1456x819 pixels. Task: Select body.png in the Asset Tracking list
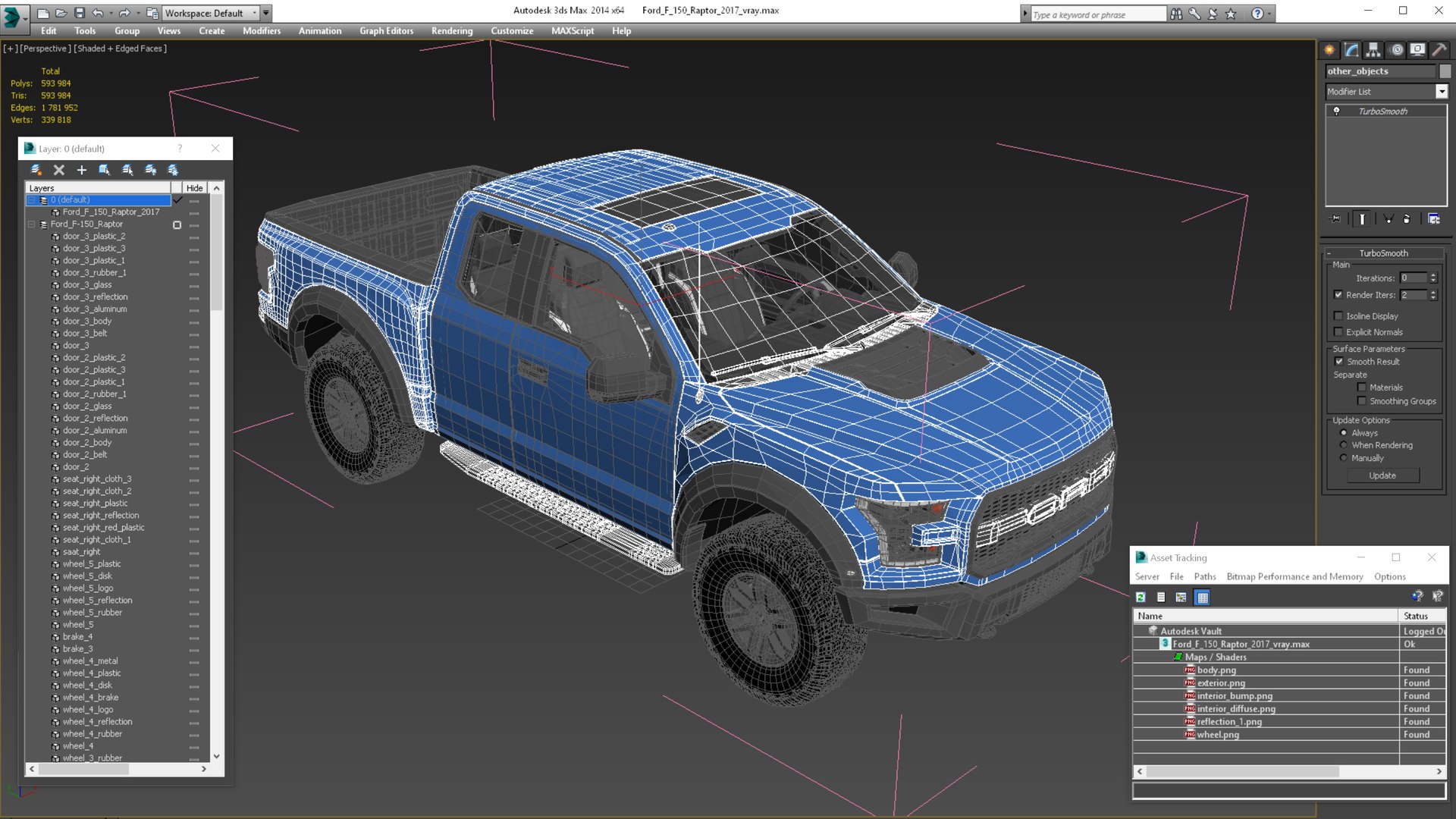click(x=1216, y=670)
